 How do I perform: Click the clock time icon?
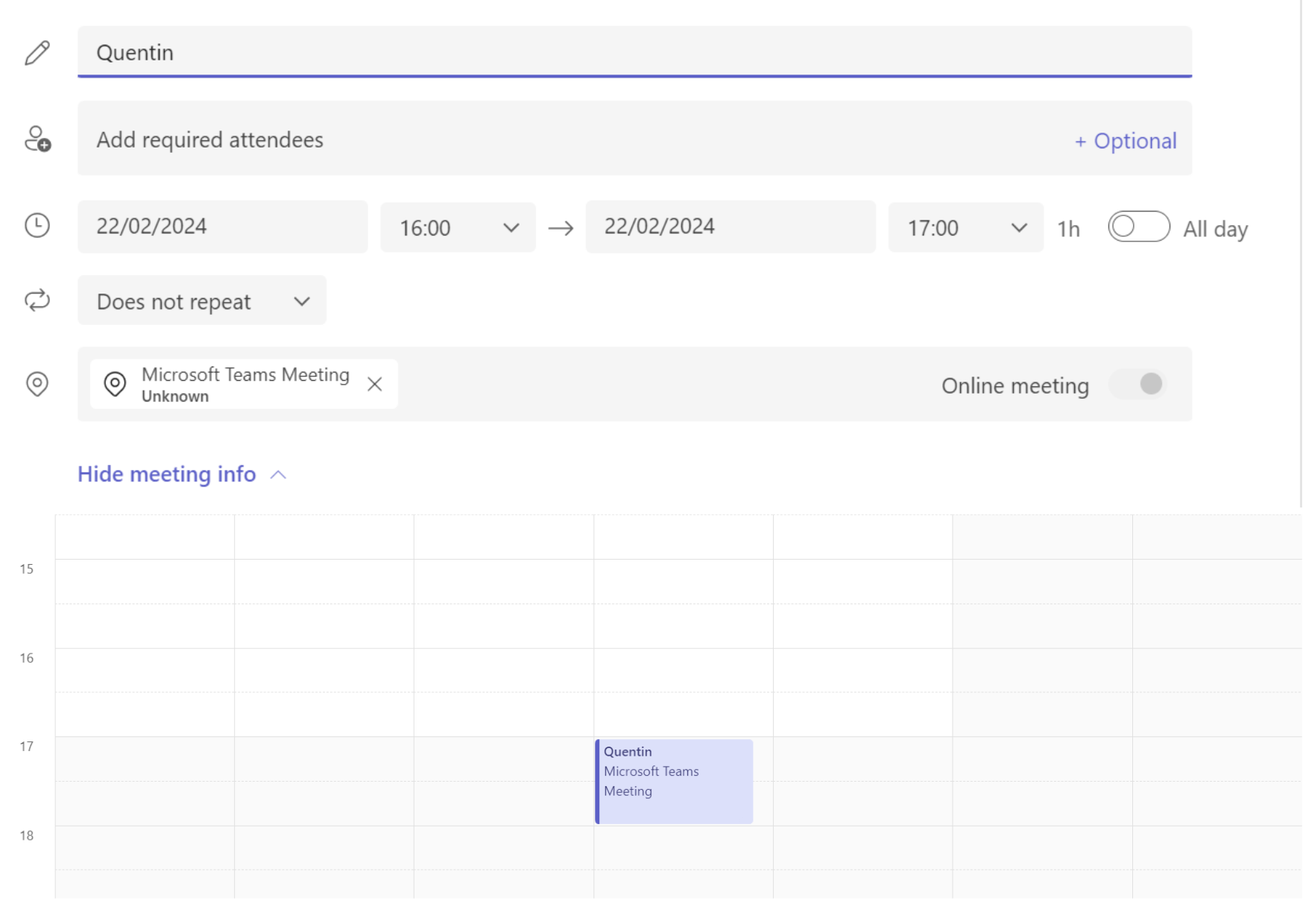click(x=37, y=225)
